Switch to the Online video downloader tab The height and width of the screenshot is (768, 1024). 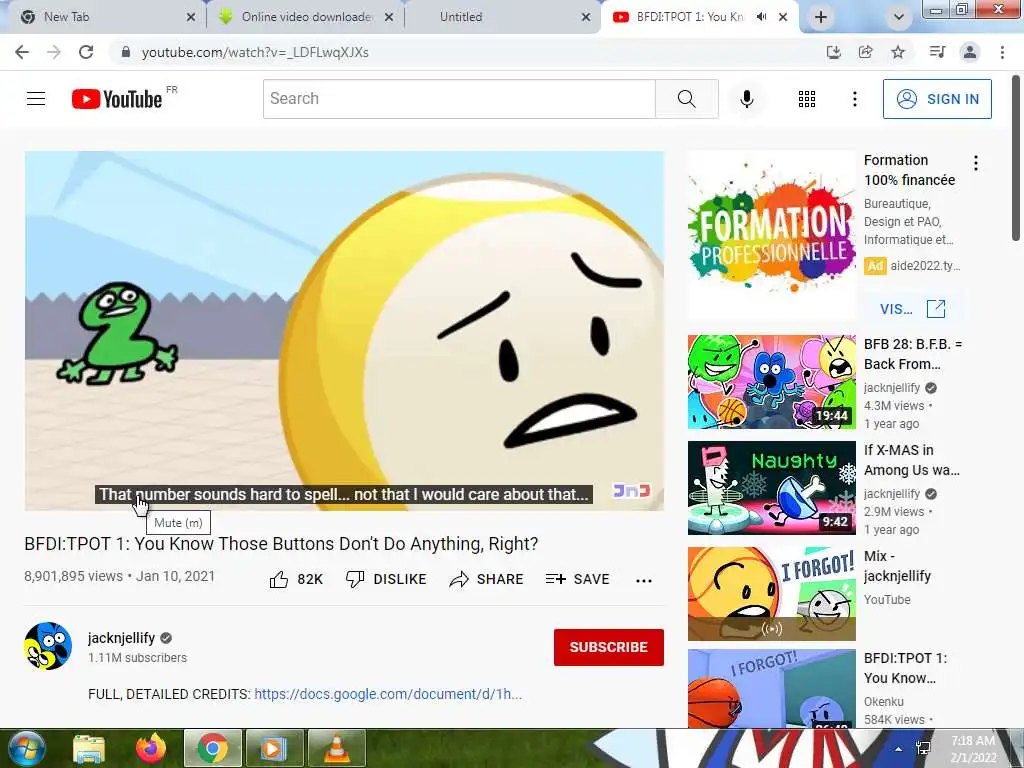[x=306, y=17]
